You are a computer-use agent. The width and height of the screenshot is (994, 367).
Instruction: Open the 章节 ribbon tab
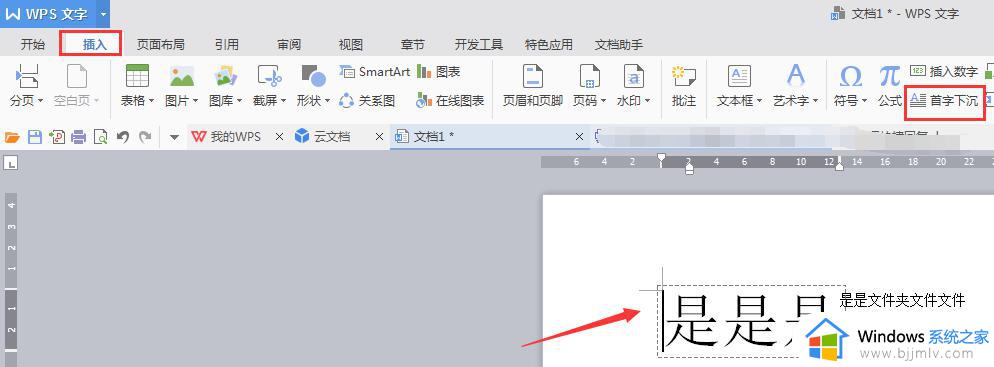click(413, 44)
